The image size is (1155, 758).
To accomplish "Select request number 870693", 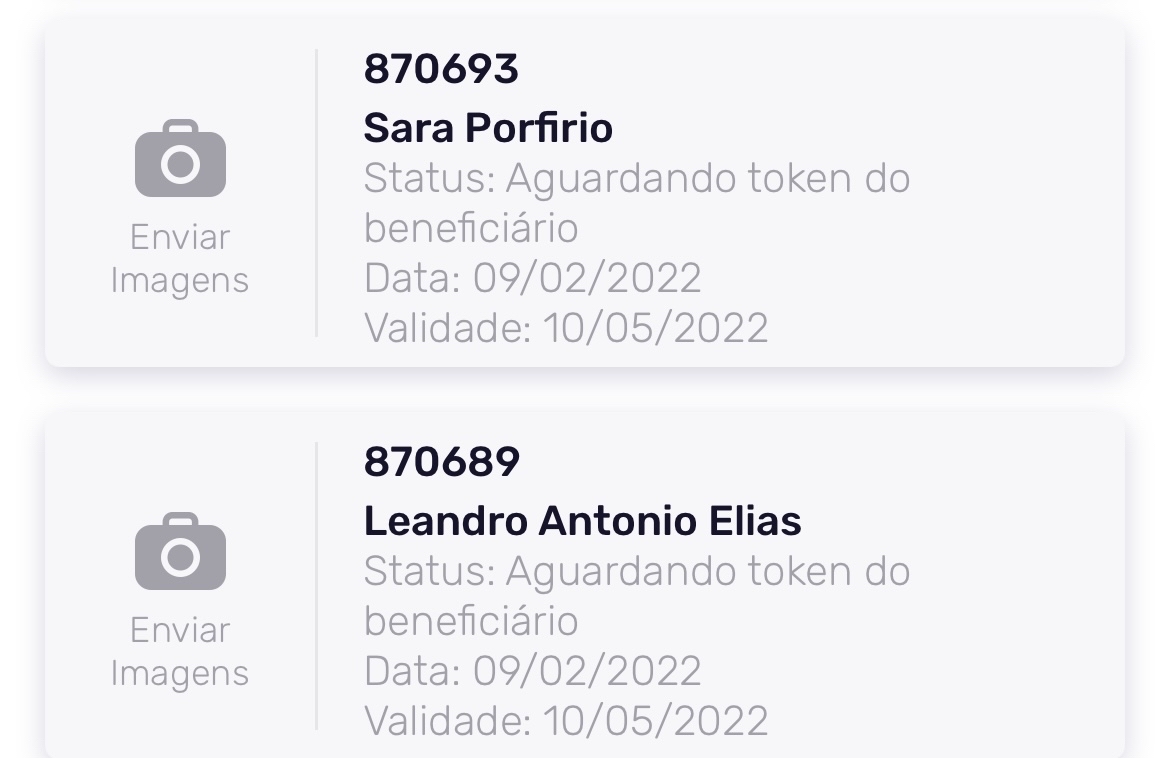I will coord(441,69).
